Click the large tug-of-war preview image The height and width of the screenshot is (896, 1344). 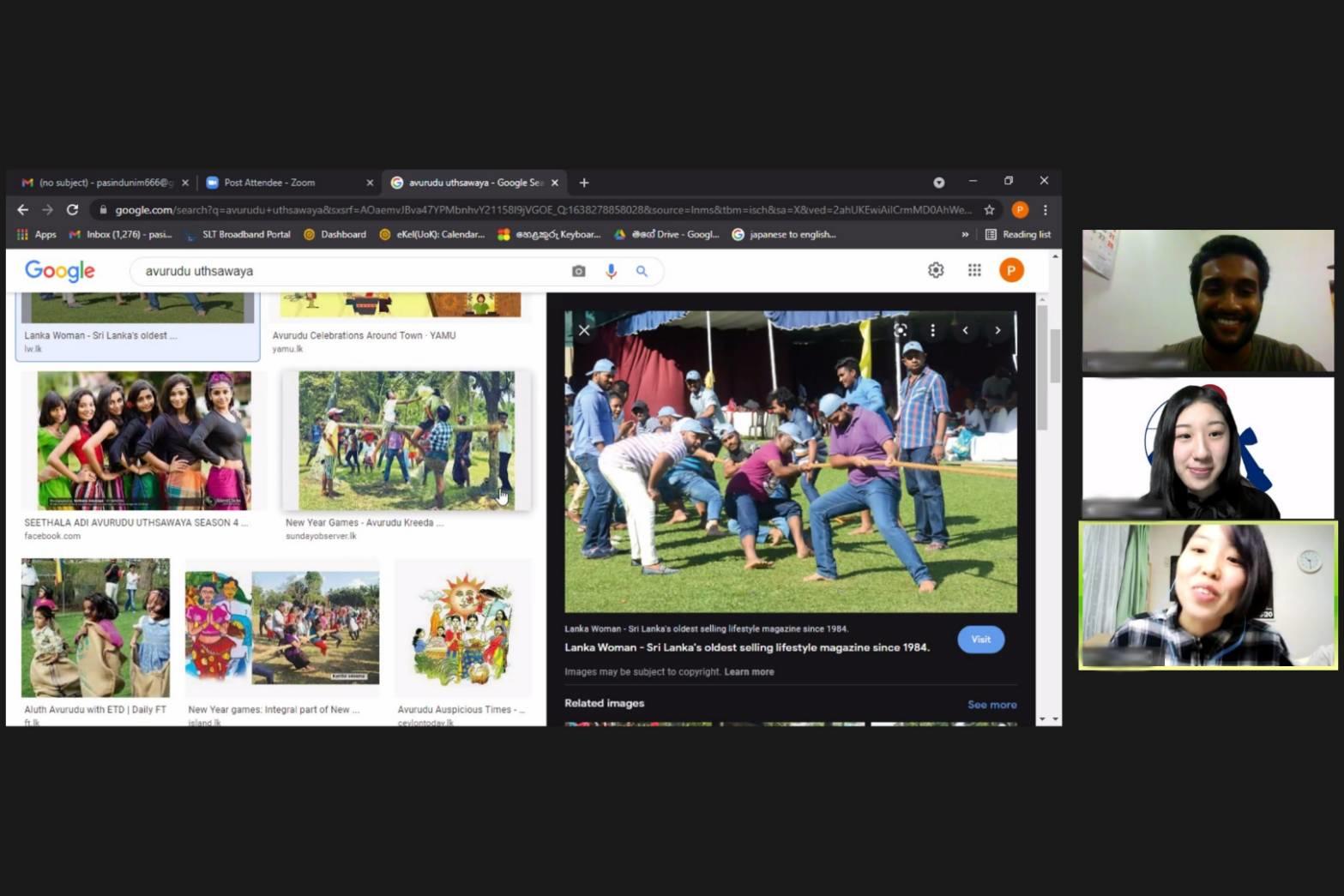click(791, 461)
